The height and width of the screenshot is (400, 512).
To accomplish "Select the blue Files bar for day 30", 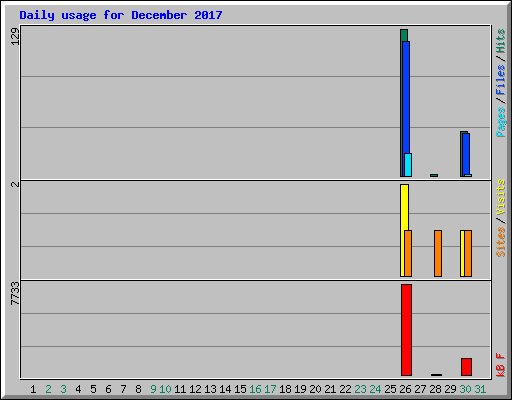I will pyautogui.click(x=466, y=154).
